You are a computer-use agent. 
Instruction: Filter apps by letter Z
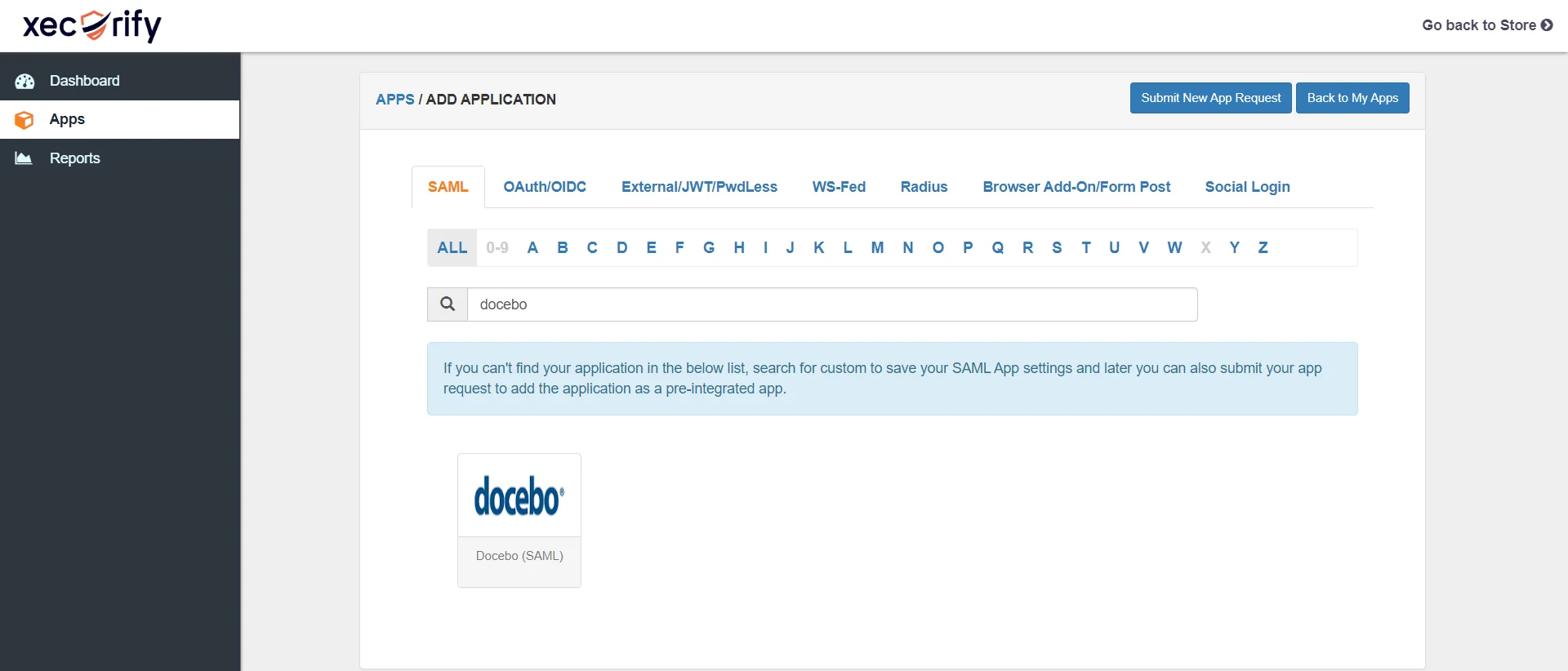click(x=1263, y=248)
